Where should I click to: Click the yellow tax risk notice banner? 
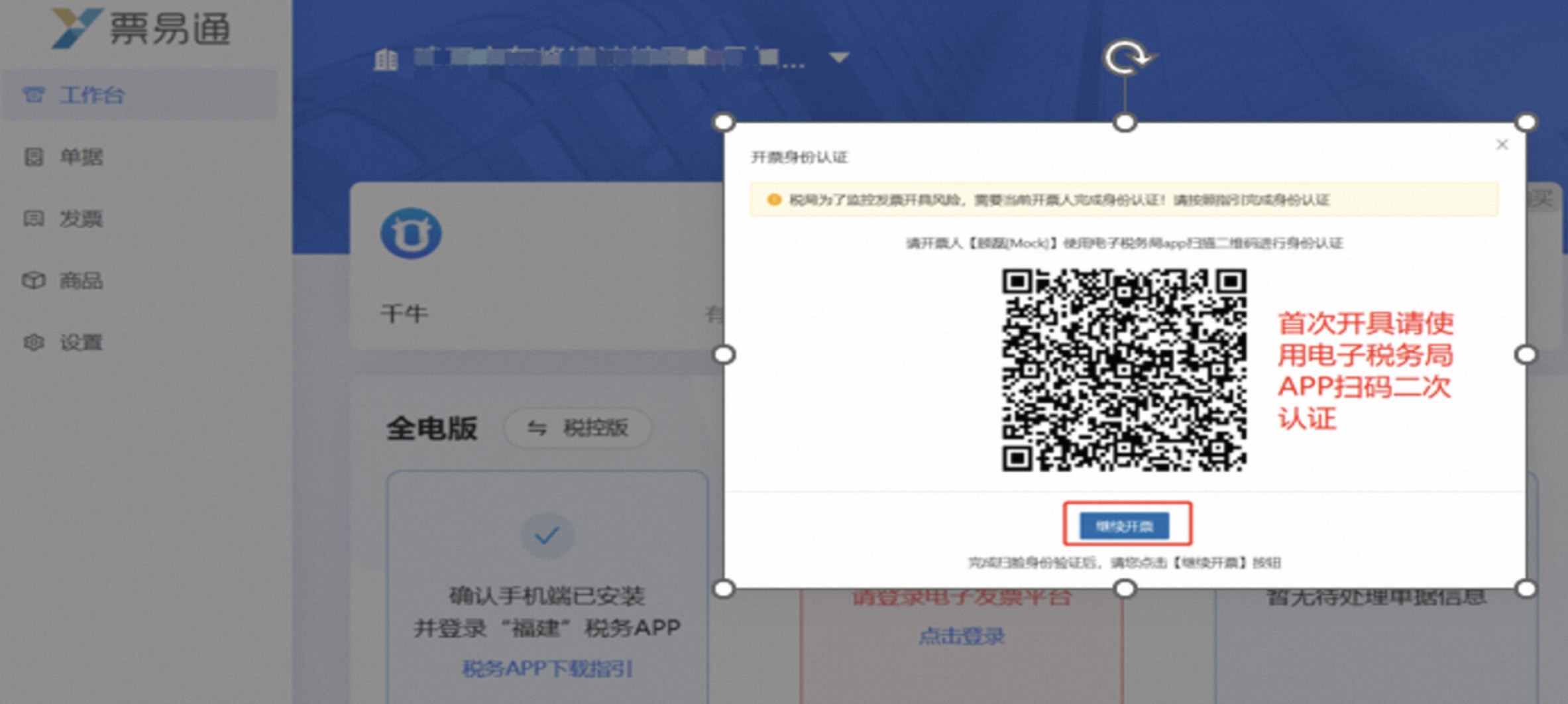(x=1124, y=200)
